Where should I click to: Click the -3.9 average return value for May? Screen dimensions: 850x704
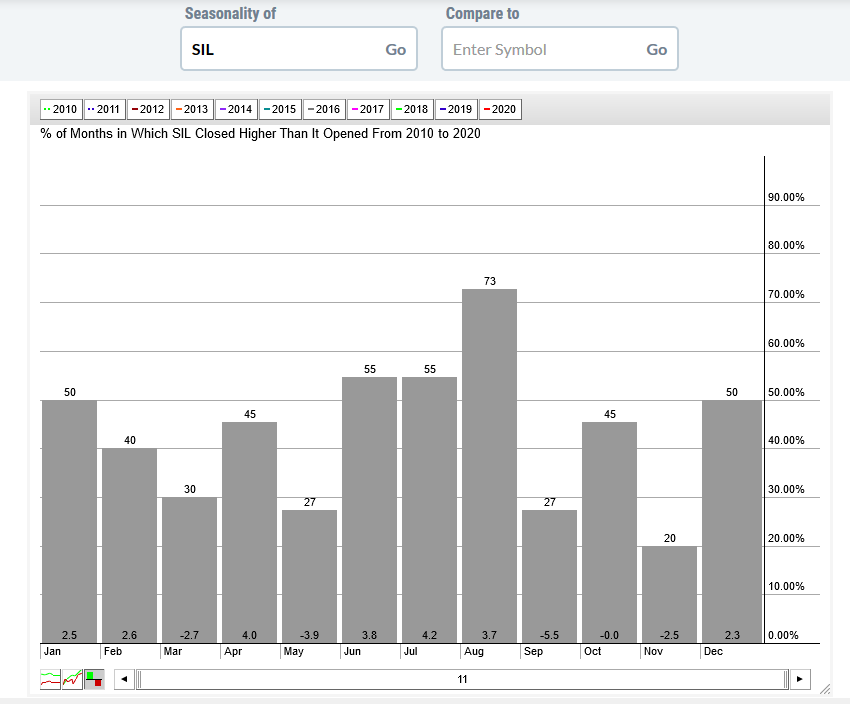click(310, 635)
